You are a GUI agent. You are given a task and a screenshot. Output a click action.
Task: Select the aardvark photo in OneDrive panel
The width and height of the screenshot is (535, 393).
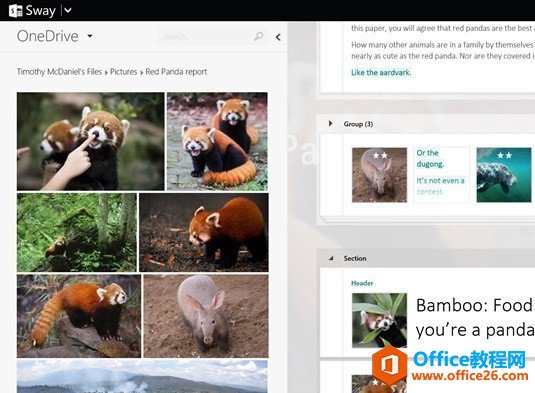pos(206,316)
